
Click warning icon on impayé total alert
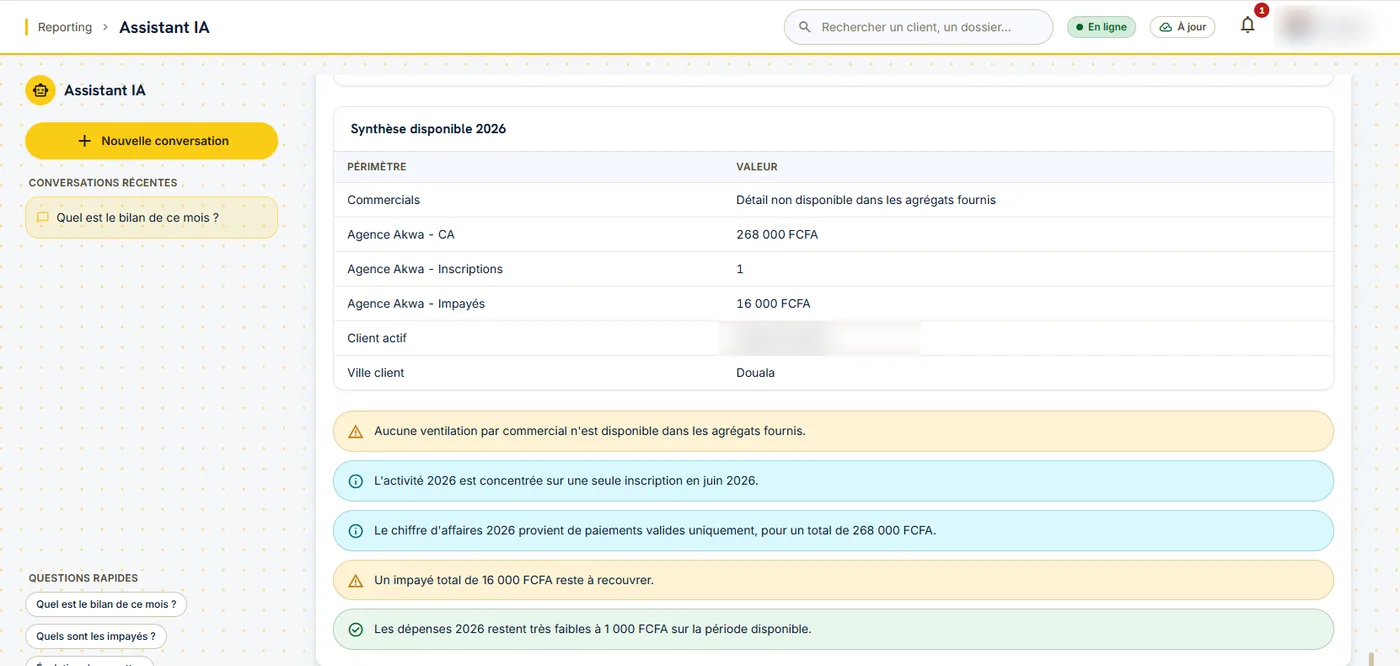[x=355, y=580]
